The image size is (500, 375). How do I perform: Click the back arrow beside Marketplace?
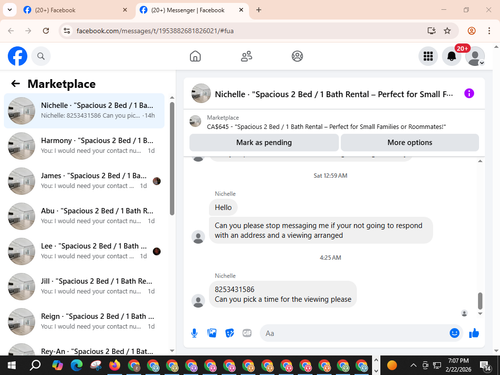coord(15,83)
